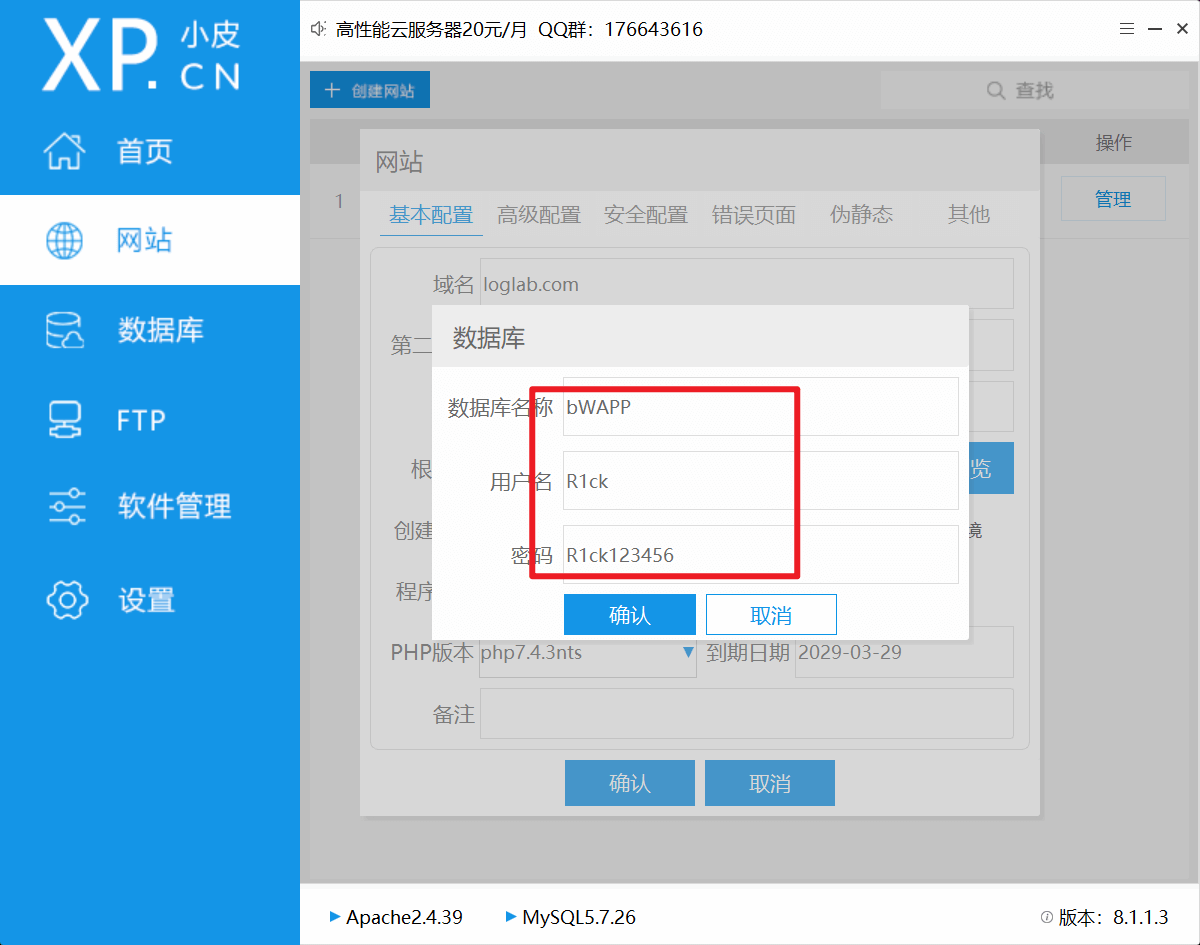Image resolution: width=1200 pixels, height=945 pixels.
Task: Open the database icon in sidebar
Action: pyautogui.click(x=65, y=330)
